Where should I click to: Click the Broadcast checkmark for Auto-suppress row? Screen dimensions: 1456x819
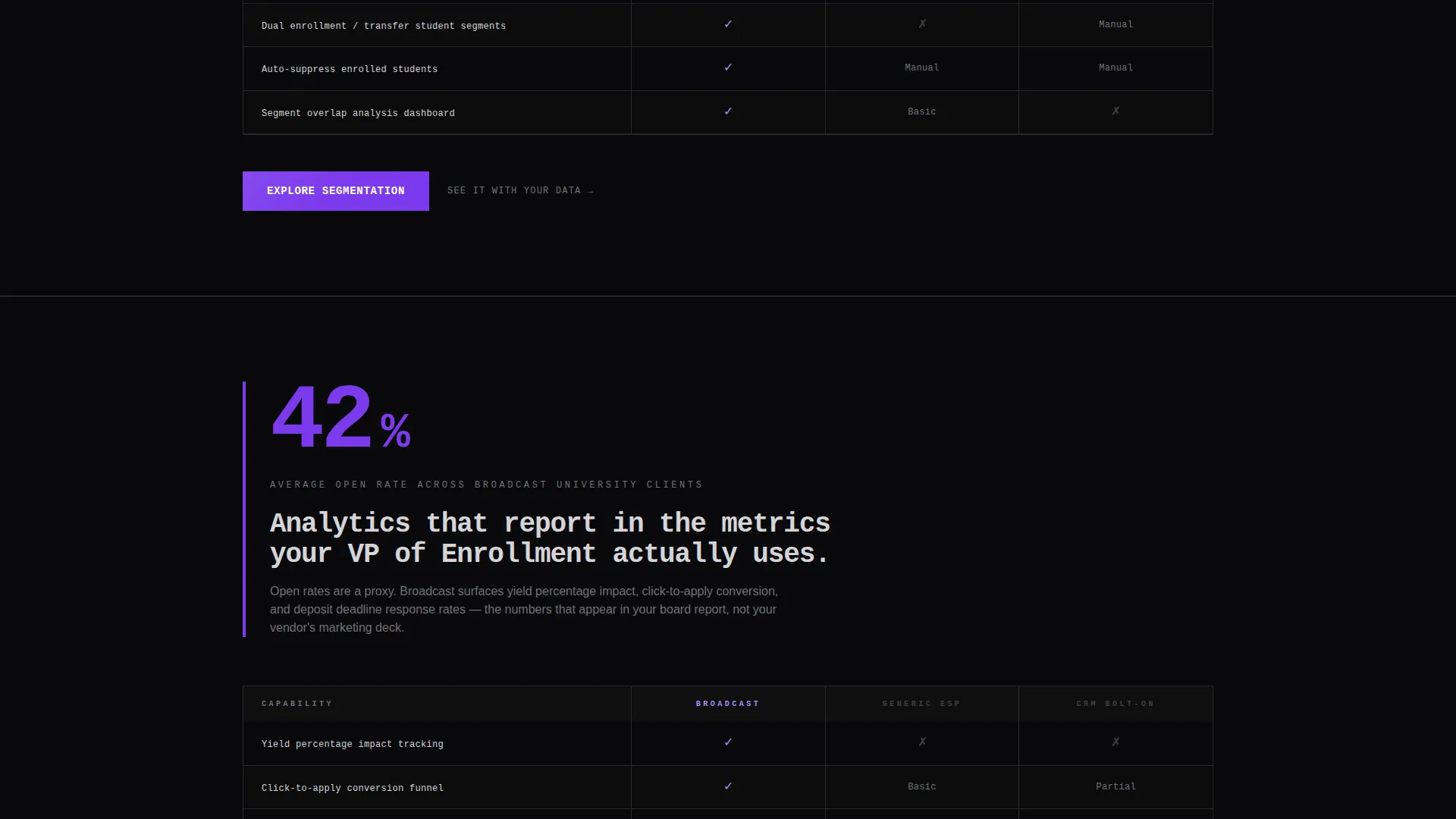(728, 67)
